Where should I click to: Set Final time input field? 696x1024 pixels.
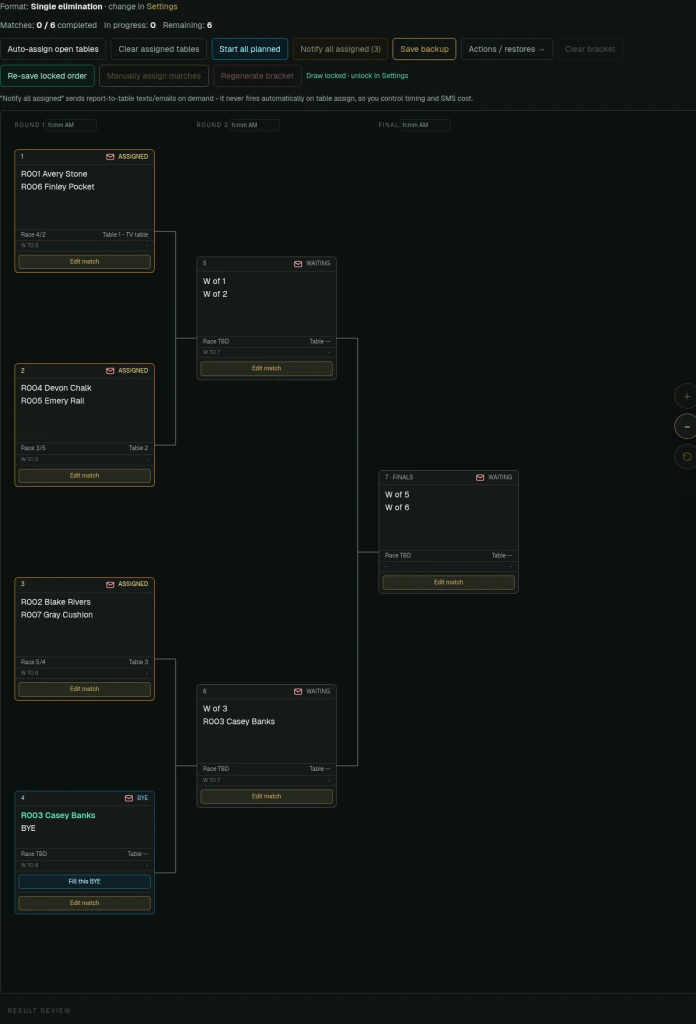(x=425, y=125)
